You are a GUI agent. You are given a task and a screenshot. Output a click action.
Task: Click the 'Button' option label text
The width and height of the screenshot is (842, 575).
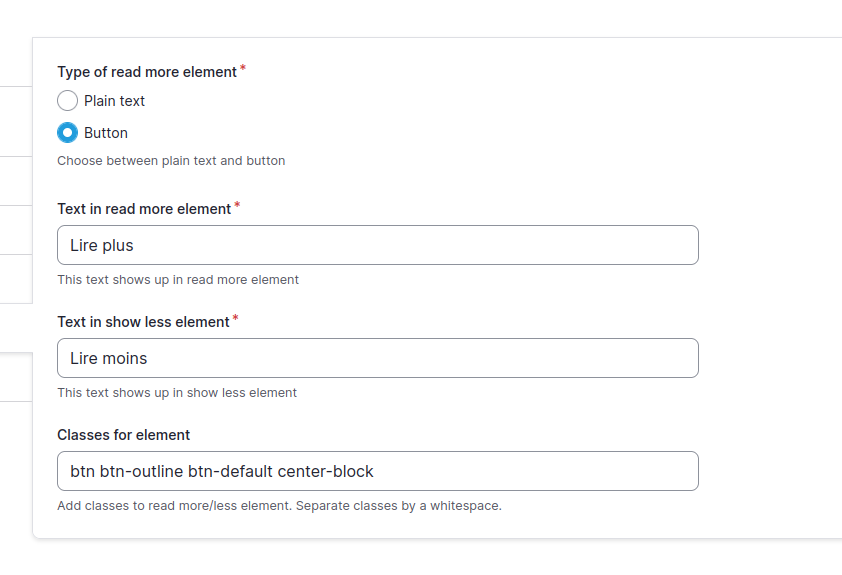click(x=106, y=133)
